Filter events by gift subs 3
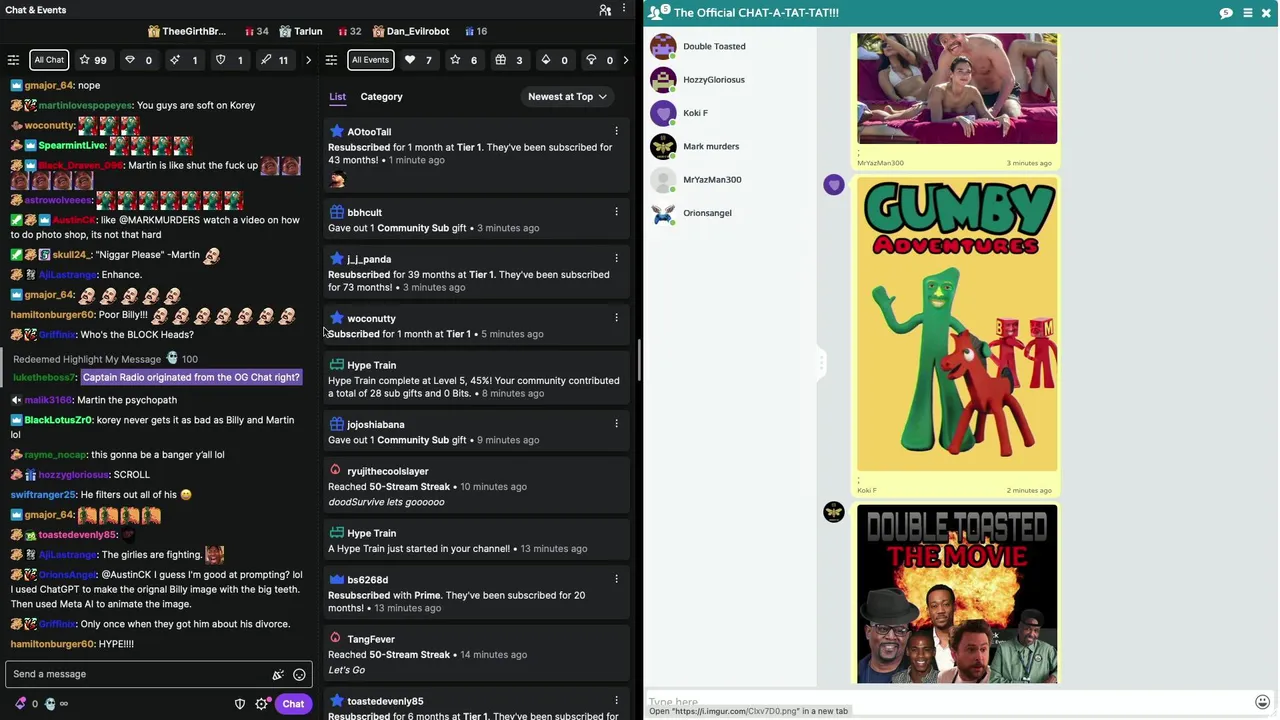 pyautogui.click(x=509, y=60)
